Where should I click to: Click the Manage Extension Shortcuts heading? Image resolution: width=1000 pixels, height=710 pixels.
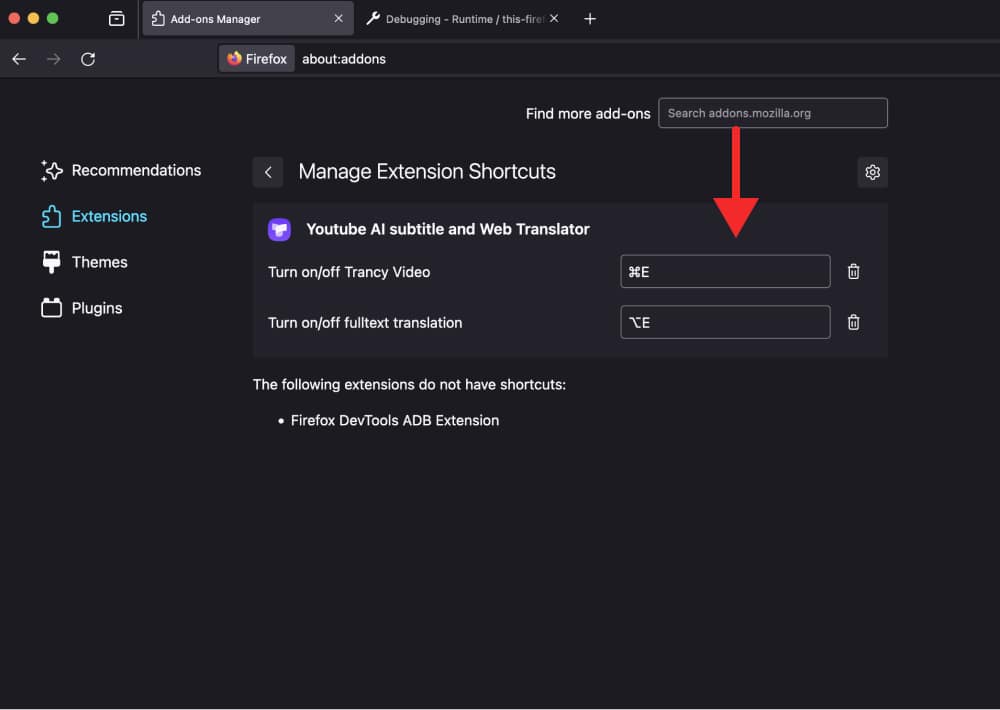(427, 172)
